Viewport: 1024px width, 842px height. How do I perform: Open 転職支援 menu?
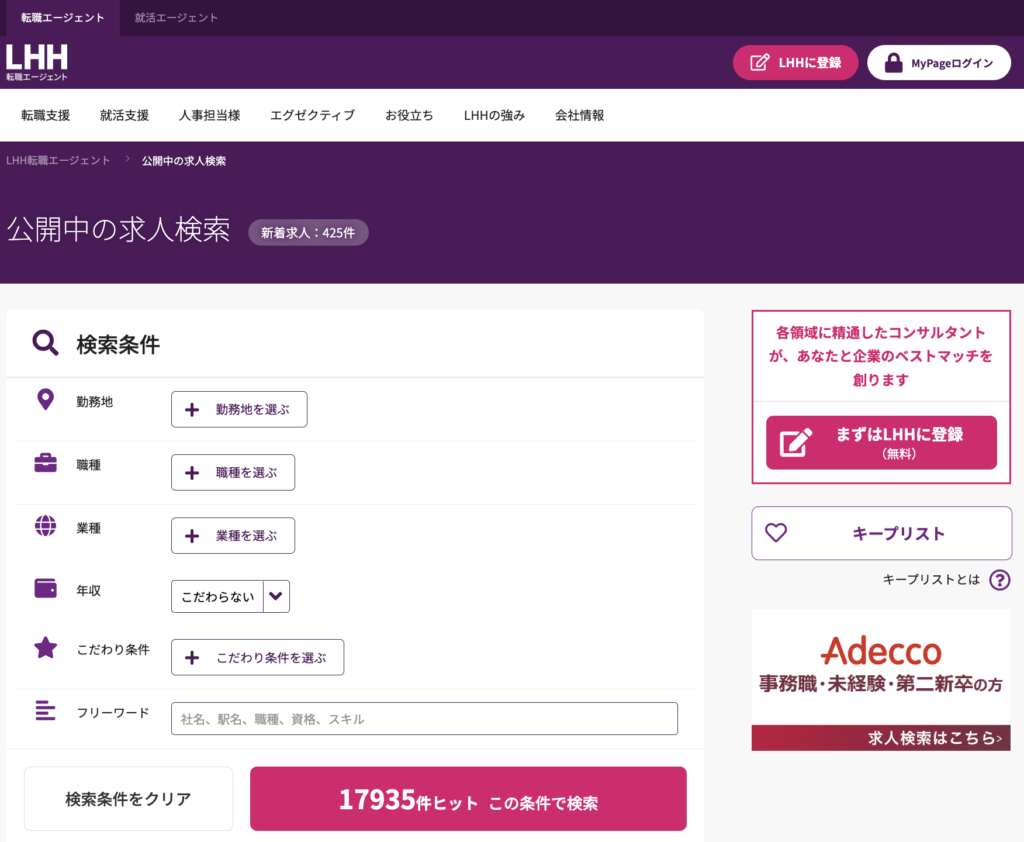46,116
